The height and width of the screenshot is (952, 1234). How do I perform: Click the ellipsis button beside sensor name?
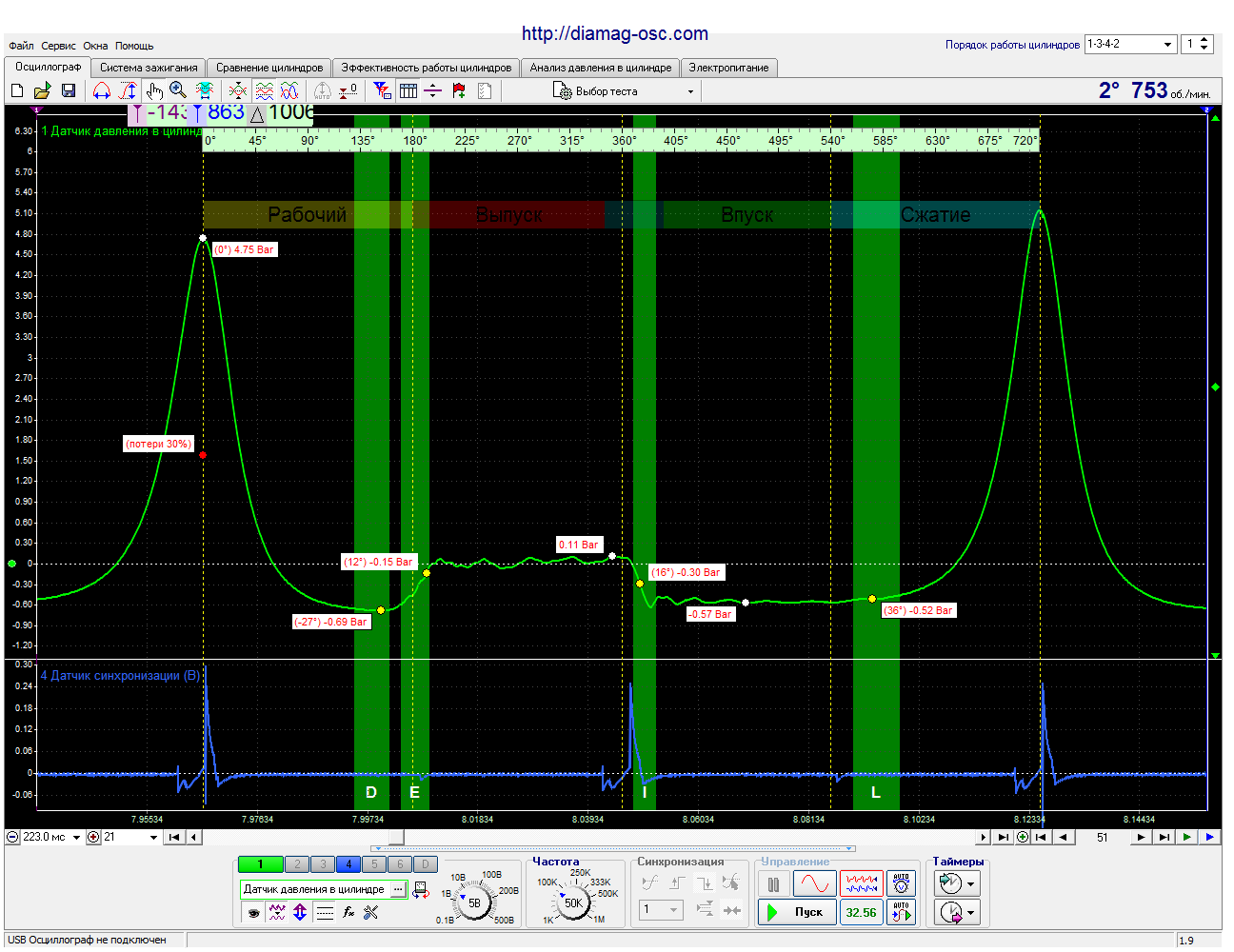tap(398, 889)
